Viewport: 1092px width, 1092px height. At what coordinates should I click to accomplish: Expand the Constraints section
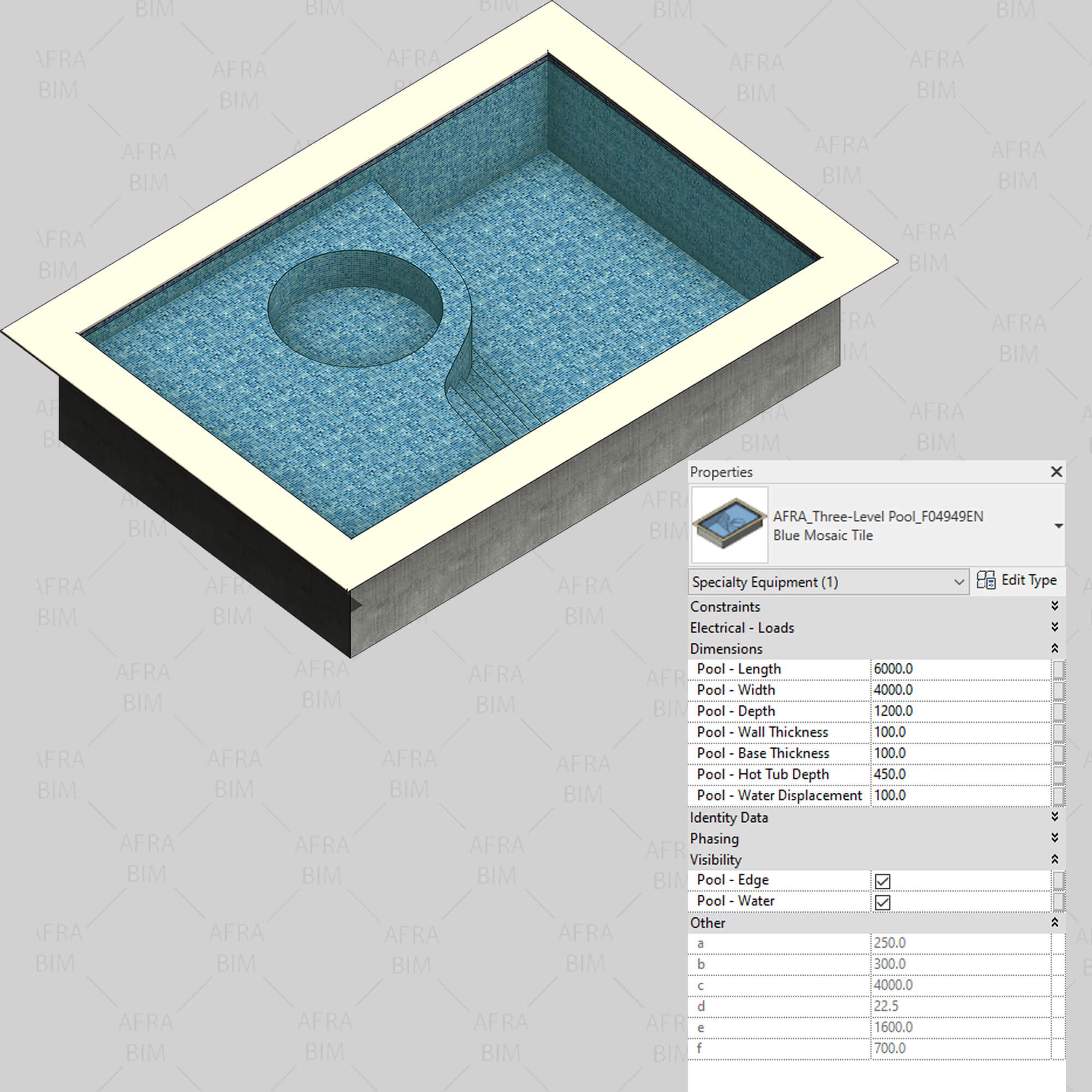click(x=1054, y=606)
